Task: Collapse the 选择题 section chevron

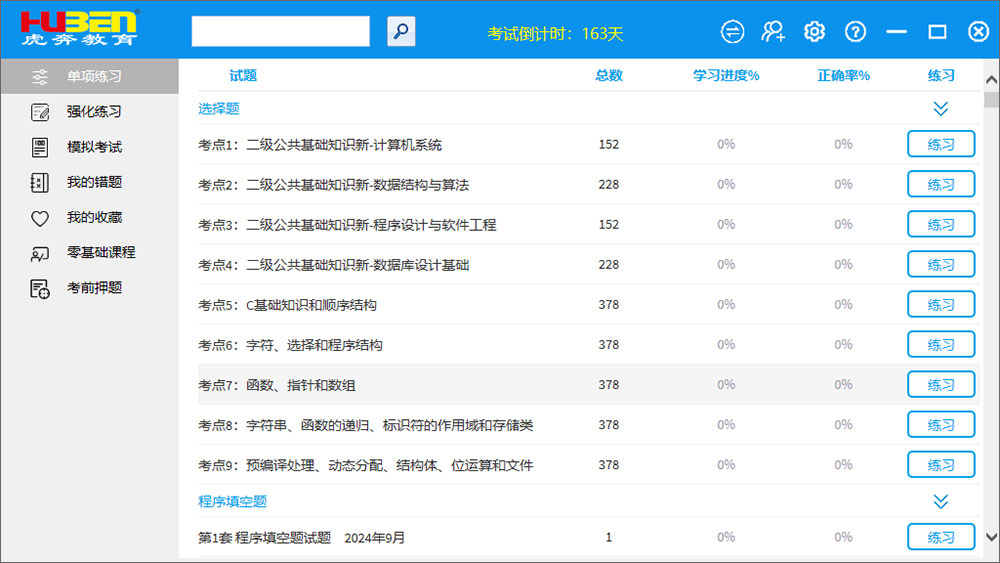Action: tap(940, 109)
